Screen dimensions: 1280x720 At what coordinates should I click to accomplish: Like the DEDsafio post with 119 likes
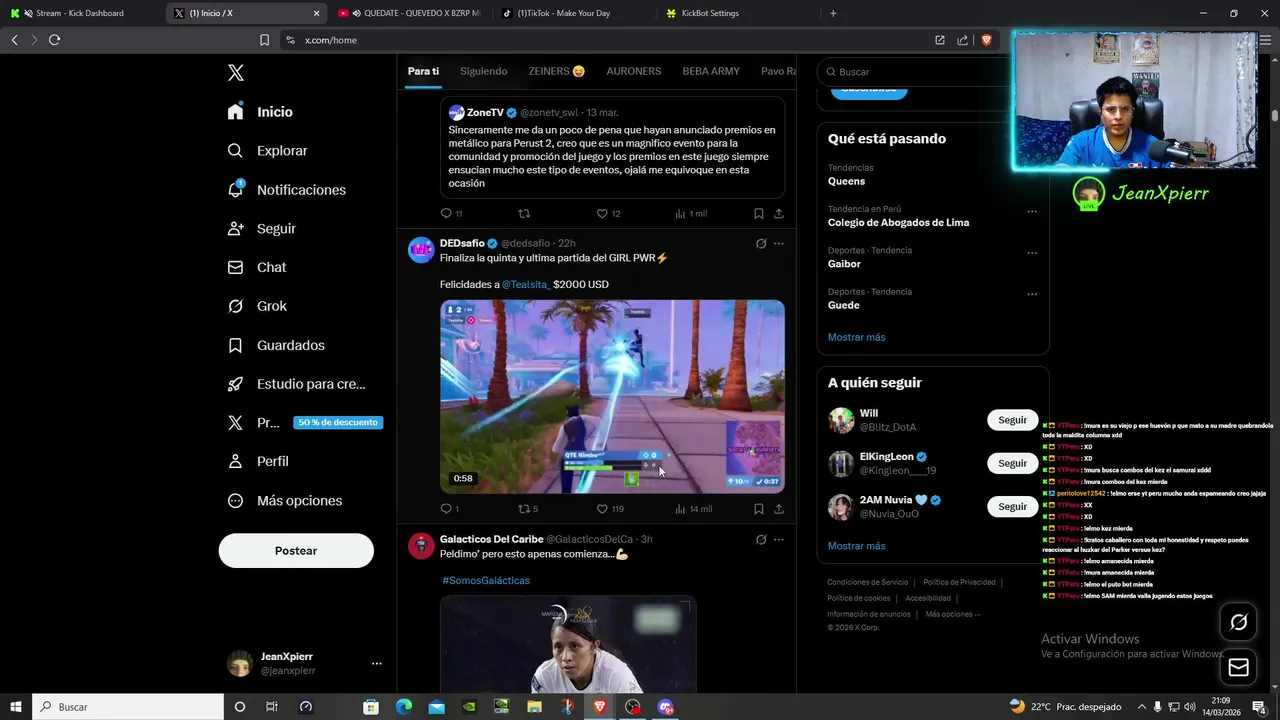(x=610, y=509)
